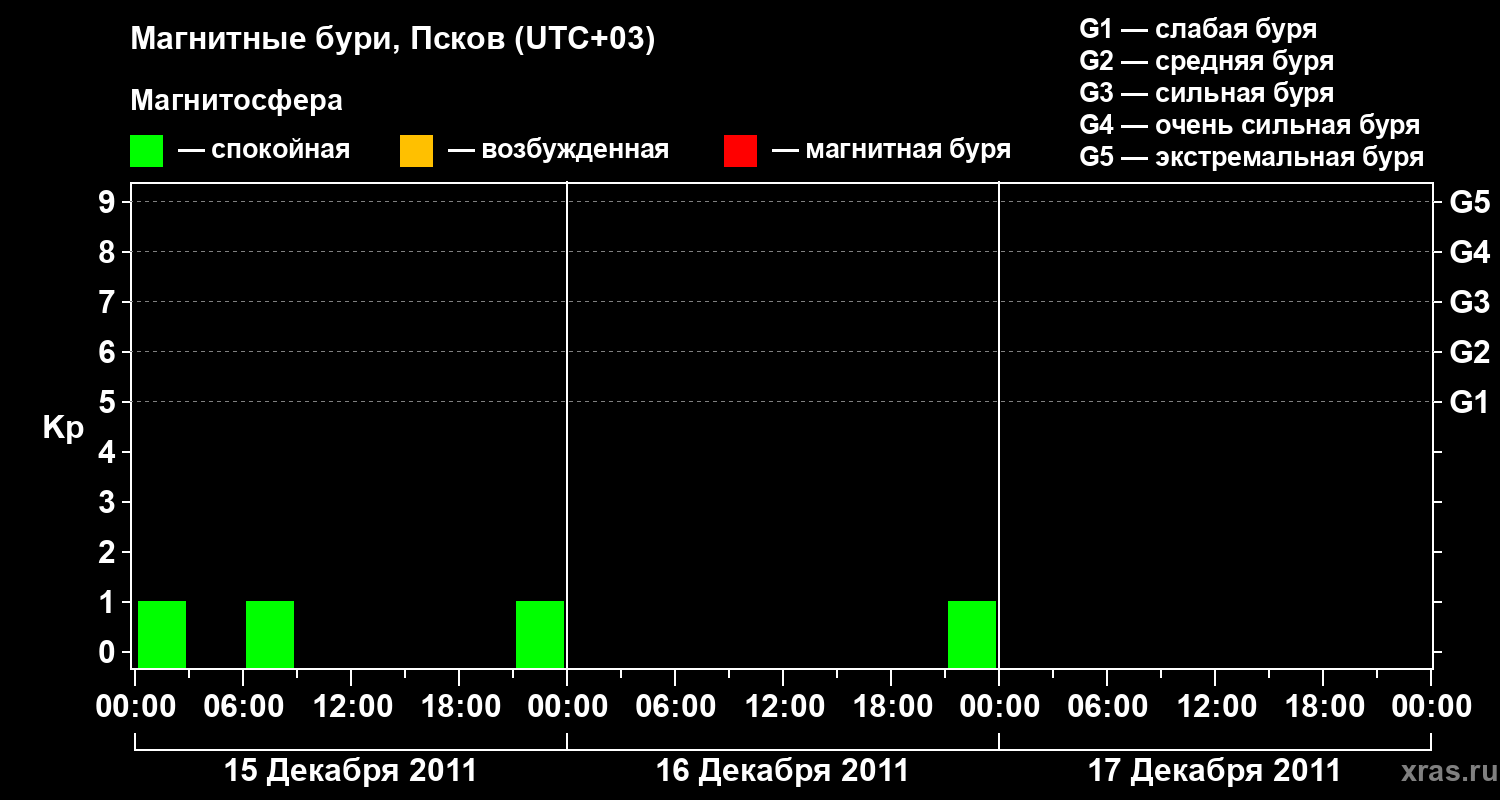Click the green bar at 06:00–09:00 on 15 December
Viewport: 1500px width, 800px height.
[270, 634]
